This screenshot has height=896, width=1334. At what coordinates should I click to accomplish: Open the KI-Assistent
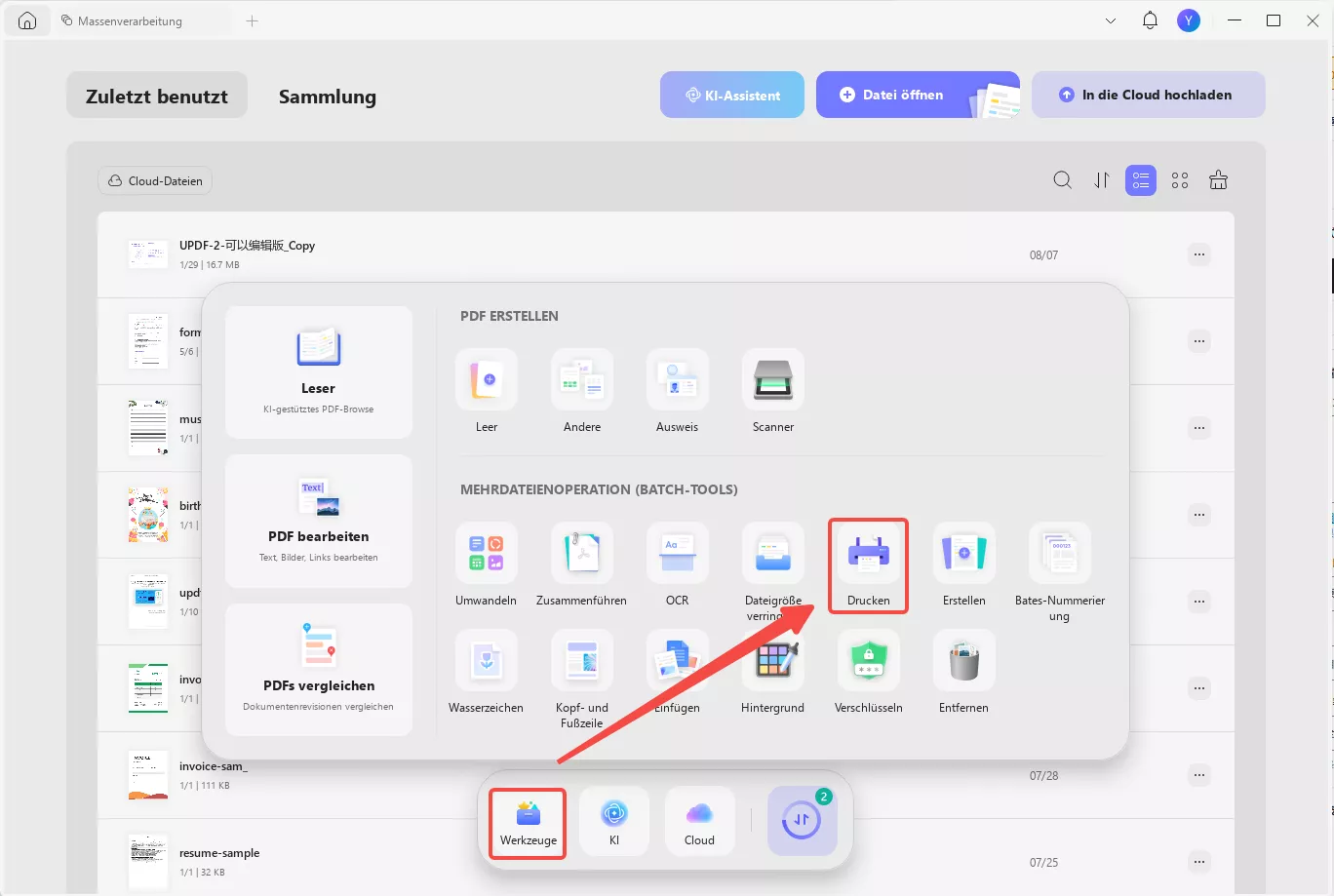pos(732,95)
